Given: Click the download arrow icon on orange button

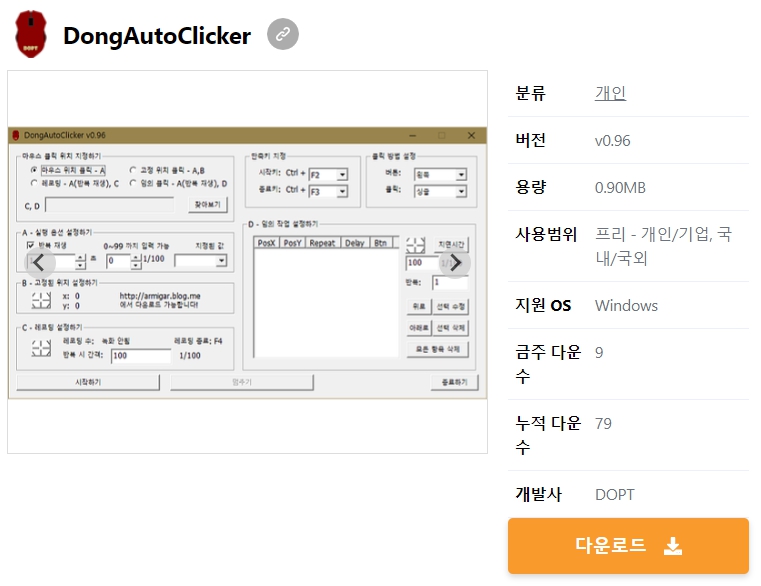Looking at the screenshot, I should [673, 546].
